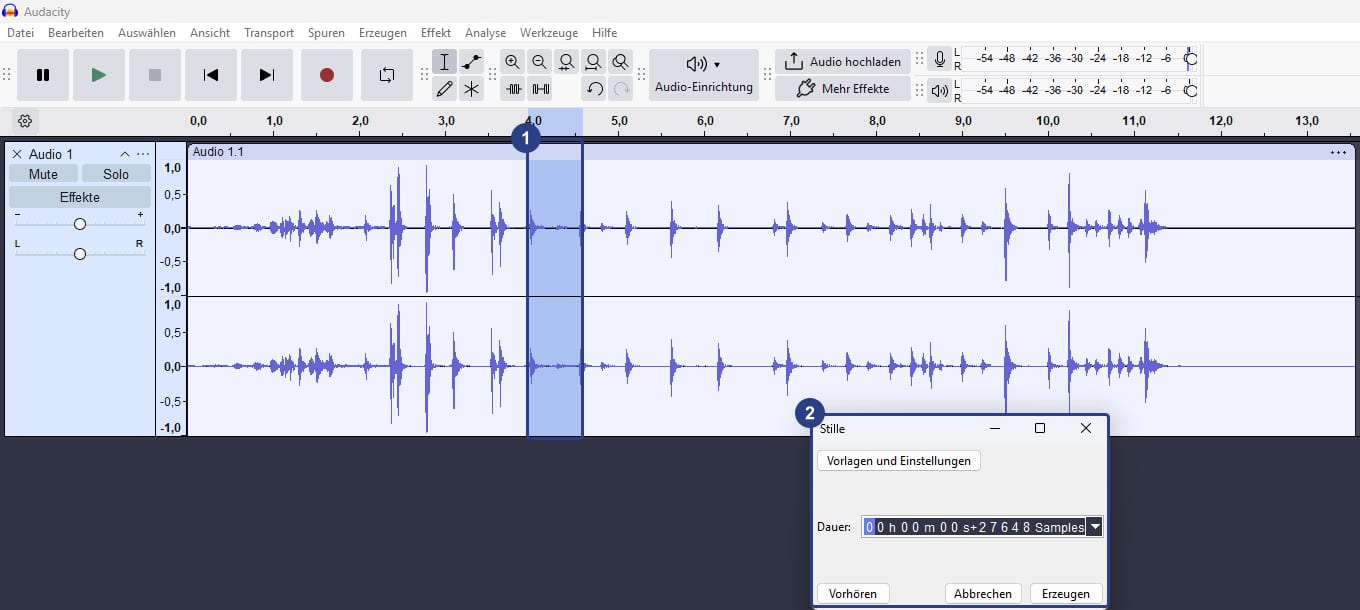Collapse the Audio 1 track chevron
This screenshot has width=1360, height=610.
tap(125, 154)
